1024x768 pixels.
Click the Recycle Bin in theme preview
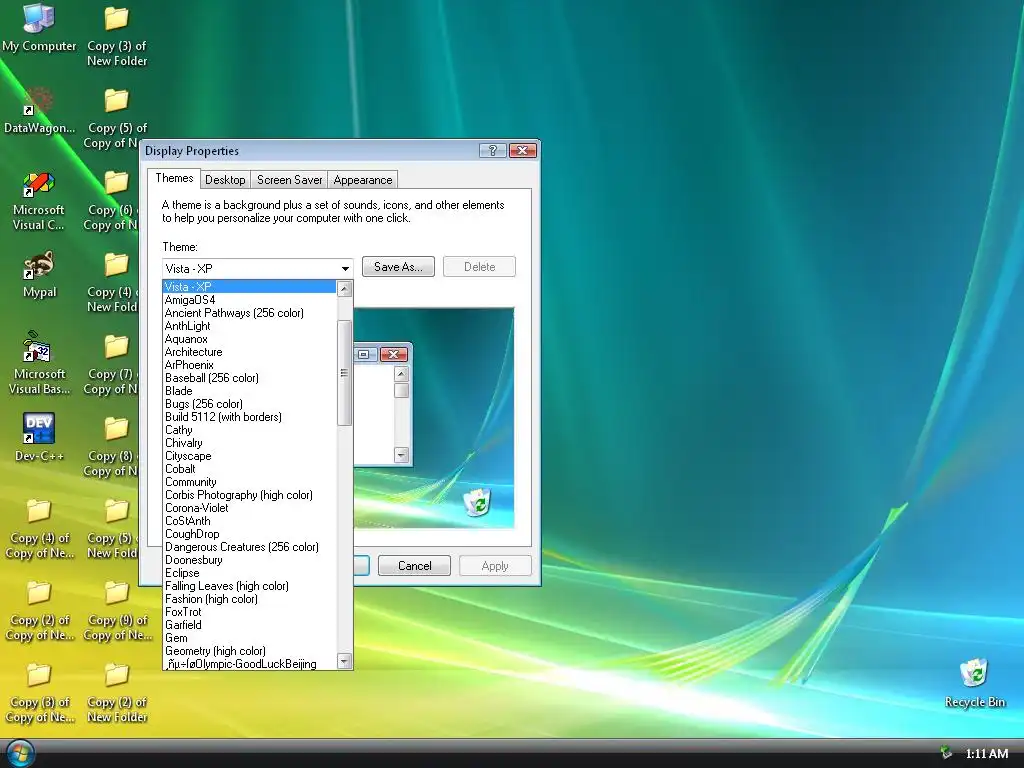(477, 502)
